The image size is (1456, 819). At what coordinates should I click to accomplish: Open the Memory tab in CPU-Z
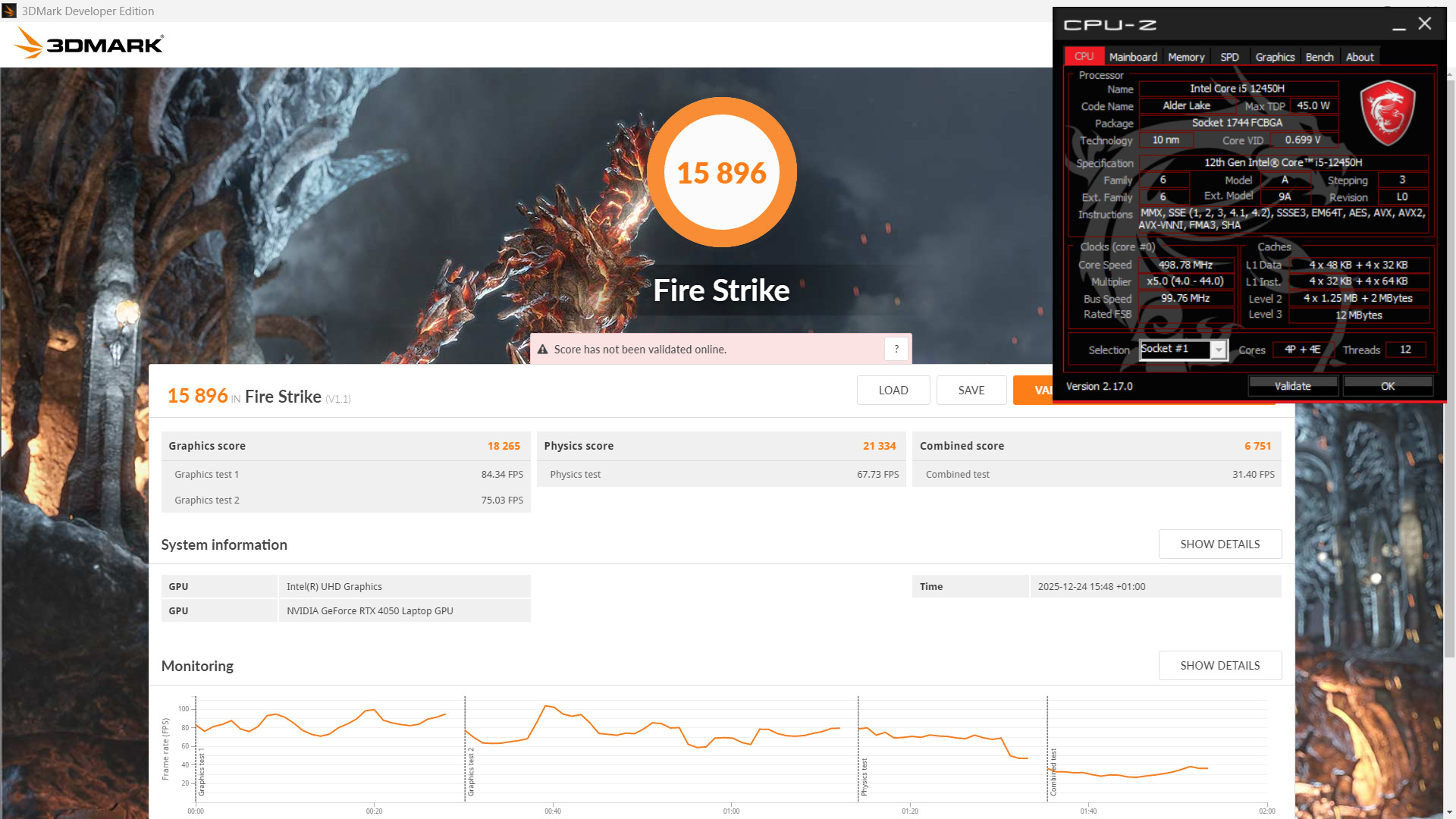(1186, 57)
